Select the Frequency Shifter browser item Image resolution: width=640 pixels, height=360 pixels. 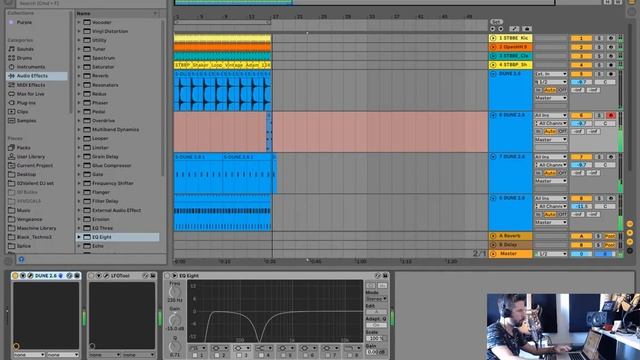[x=113, y=184]
